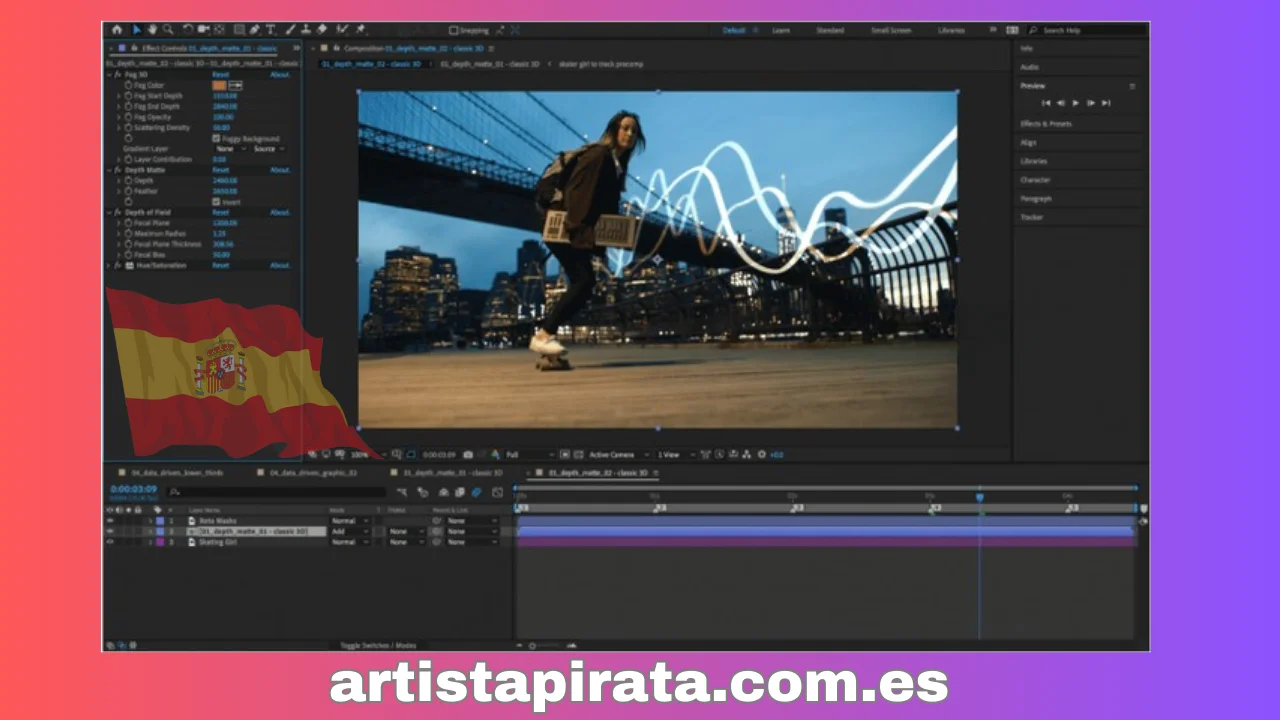Pick the Zoom tool
The height and width of the screenshot is (720, 1280).
click(x=167, y=30)
